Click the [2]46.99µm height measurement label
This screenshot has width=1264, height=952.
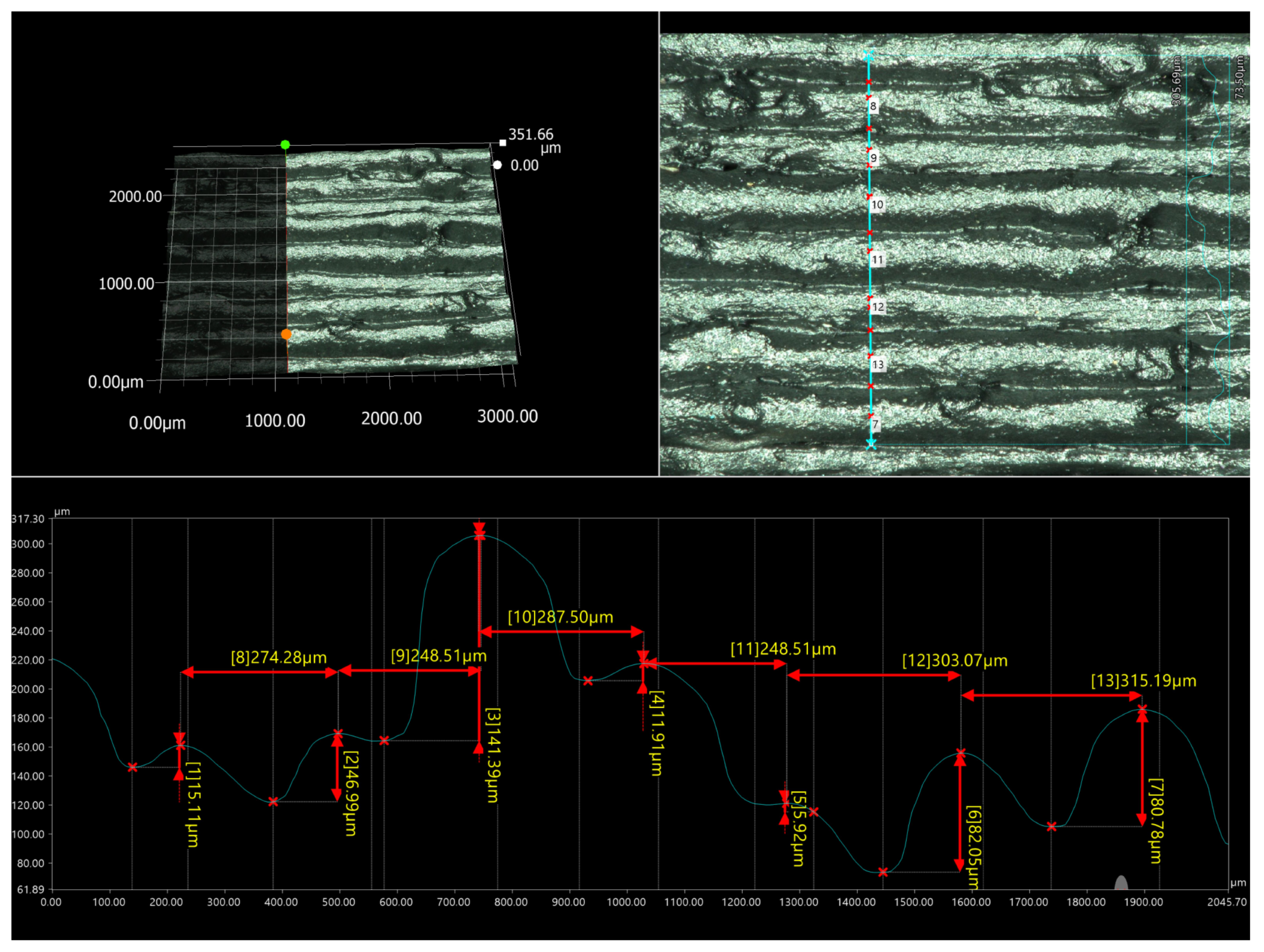tap(351, 793)
